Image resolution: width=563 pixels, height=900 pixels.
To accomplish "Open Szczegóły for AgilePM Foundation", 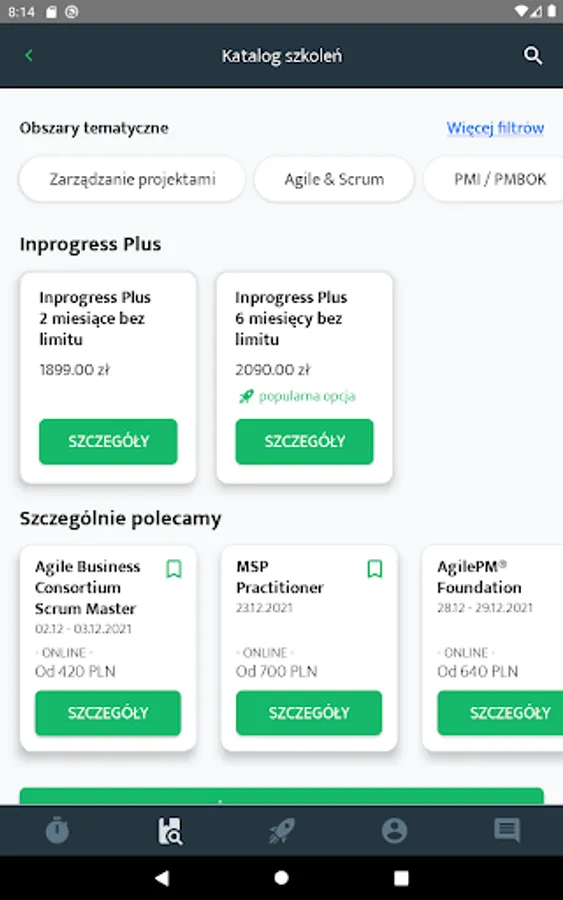I will click(500, 713).
